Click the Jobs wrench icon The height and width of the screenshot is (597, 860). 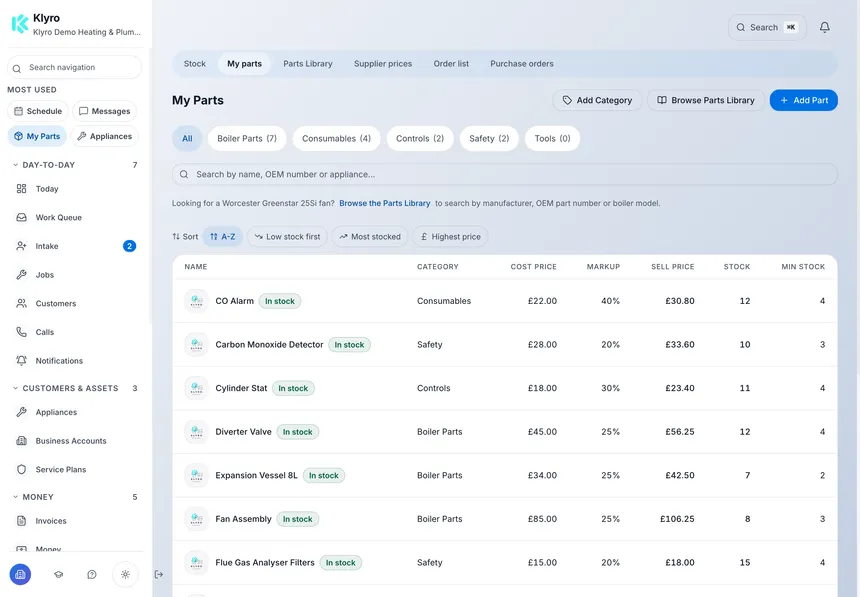tap(21, 275)
